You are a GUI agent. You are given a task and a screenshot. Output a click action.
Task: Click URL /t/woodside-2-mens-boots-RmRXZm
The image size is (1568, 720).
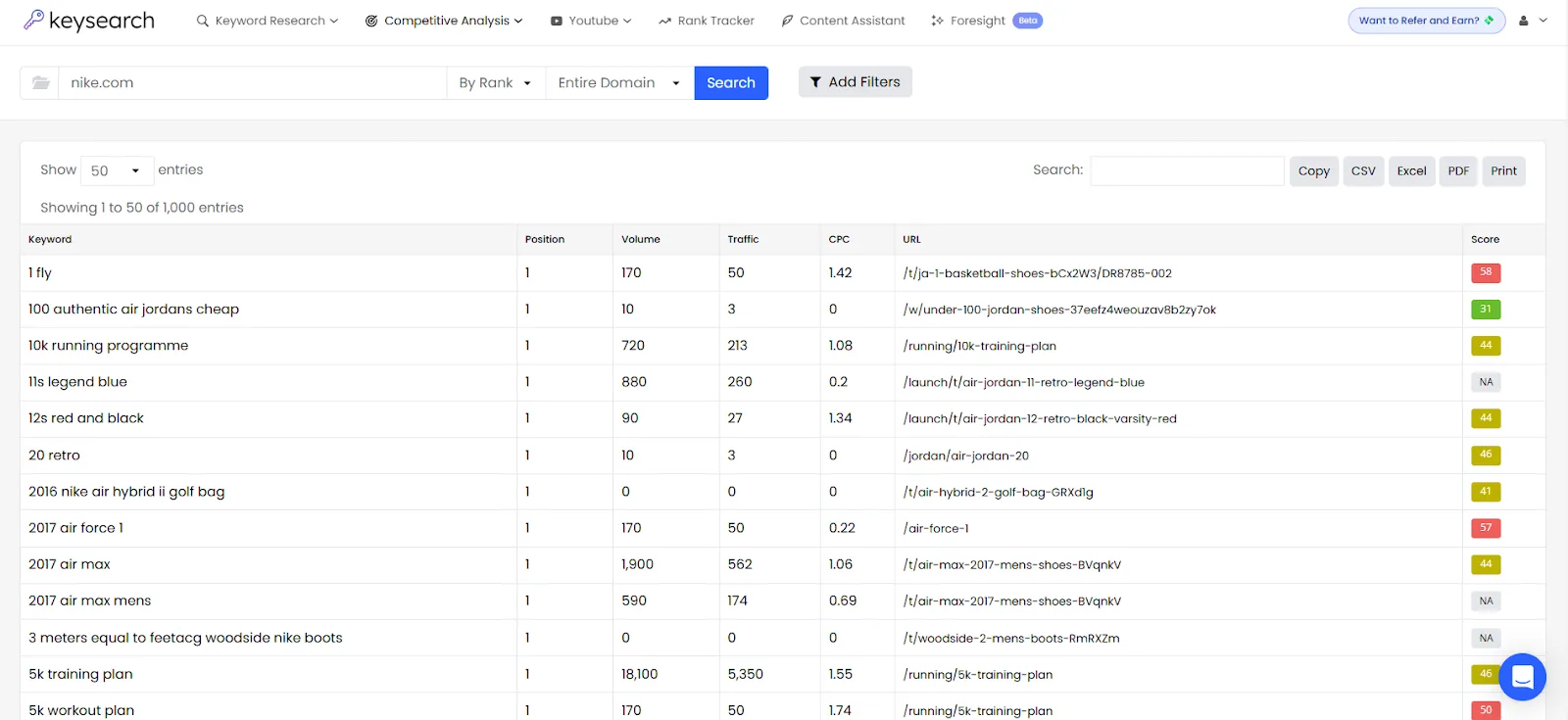(1011, 639)
